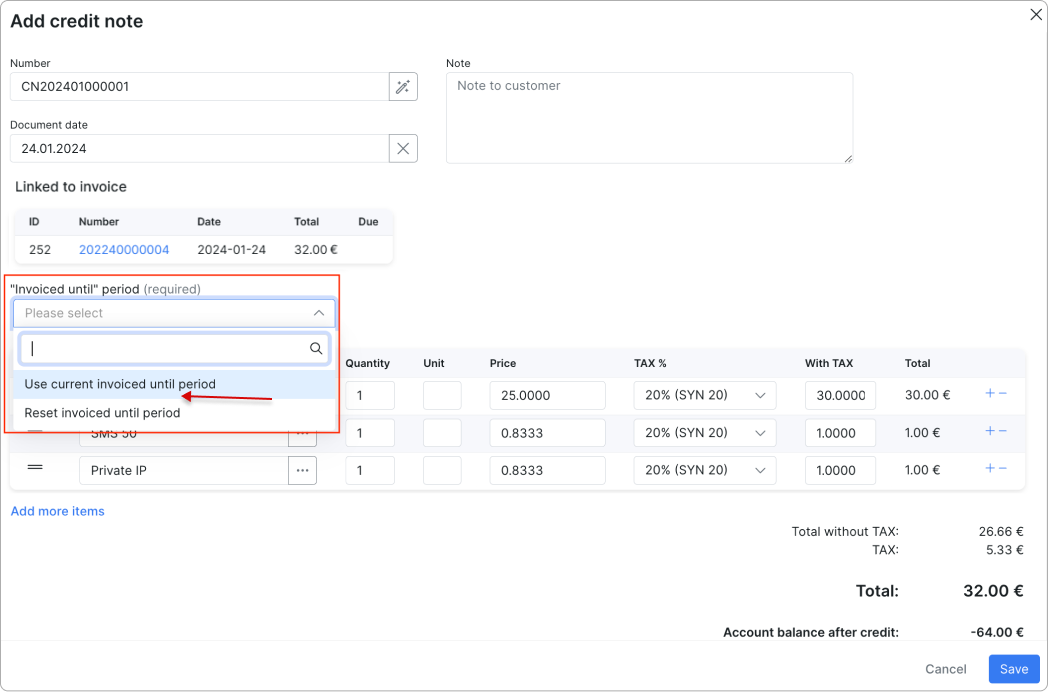The image size is (1048, 692).
Task: Click the Linked to invoice heading
Action: (71, 187)
